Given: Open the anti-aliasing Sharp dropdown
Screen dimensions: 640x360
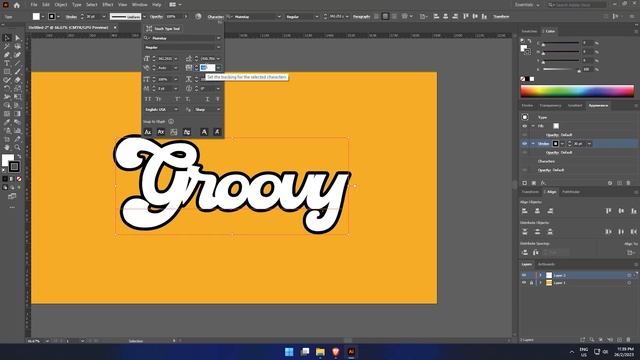Looking at the screenshot, I should pos(218,110).
